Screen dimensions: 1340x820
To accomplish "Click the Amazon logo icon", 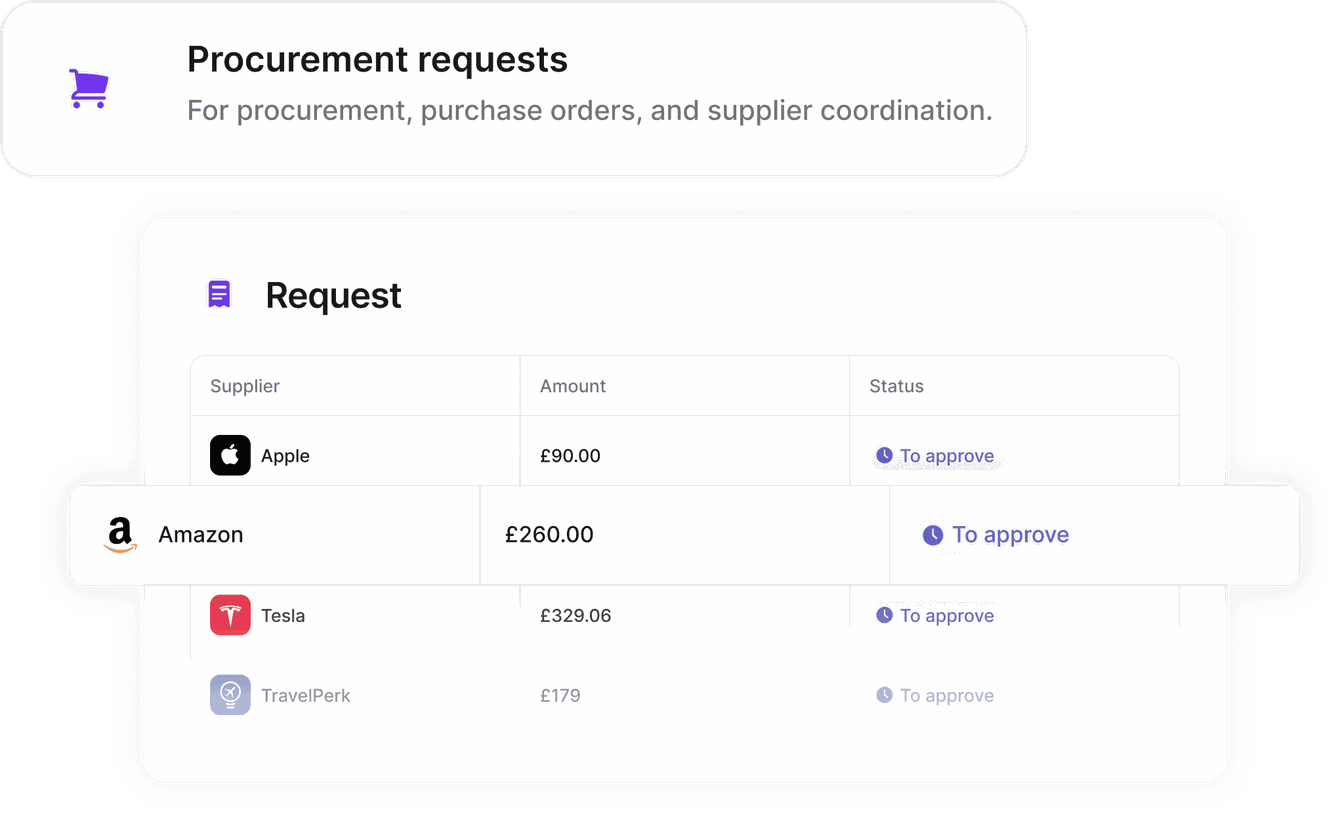I will click(x=120, y=535).
